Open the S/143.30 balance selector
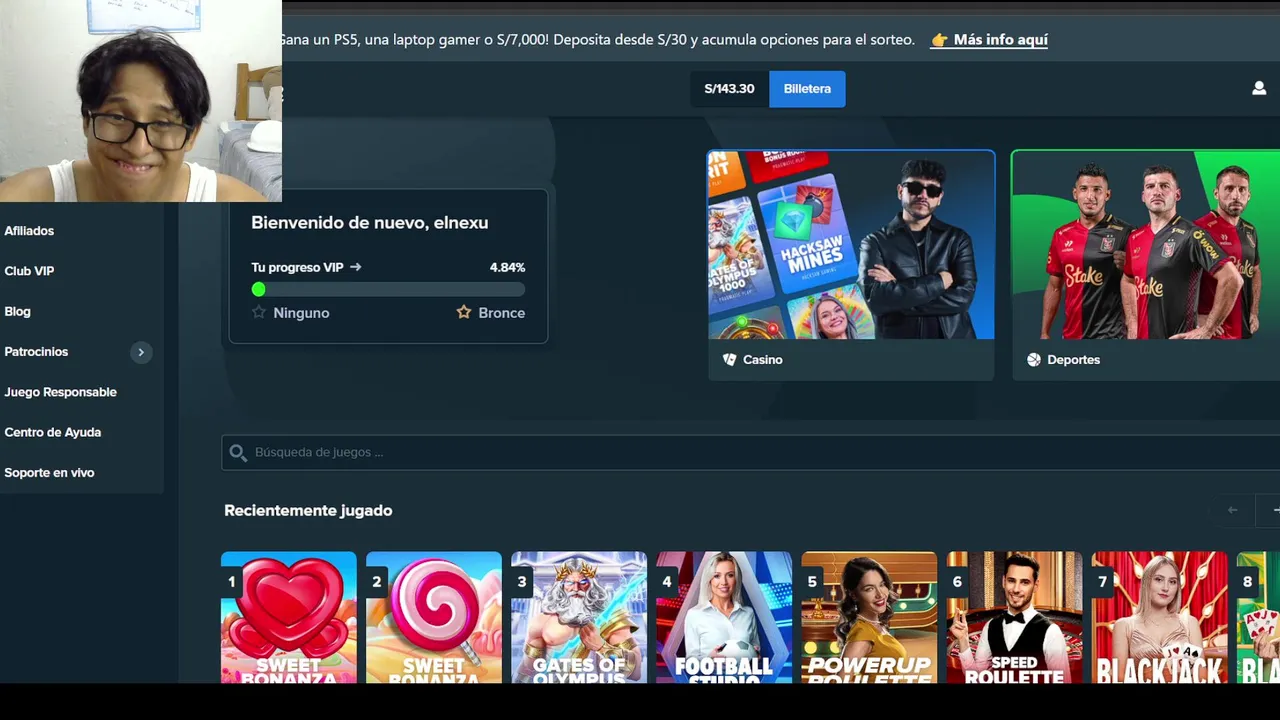This screenshot has width=1280, height=720. pyautogui.click(x=729, y=89)
